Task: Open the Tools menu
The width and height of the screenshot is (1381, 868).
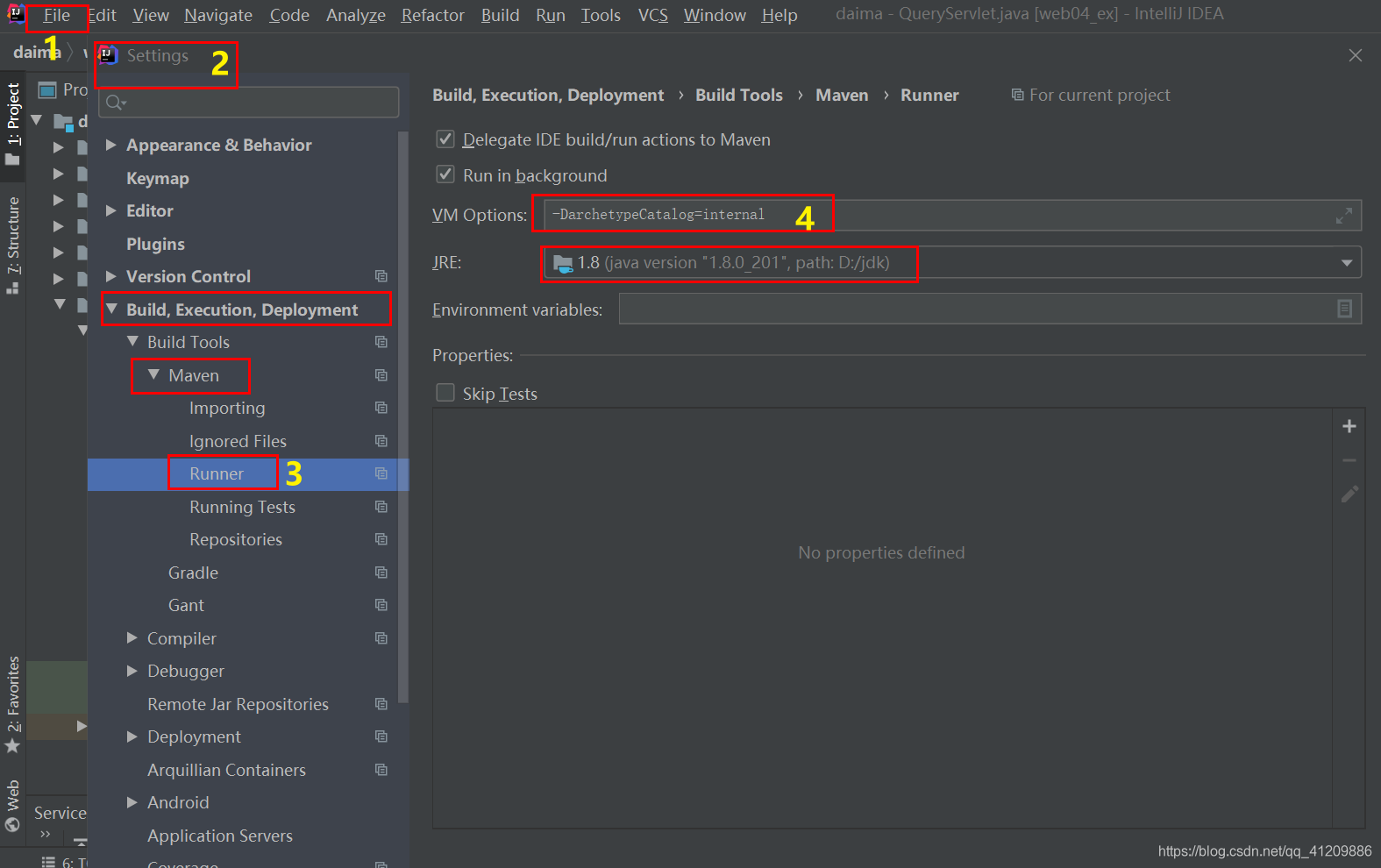Action: click(x=601, y=16)
